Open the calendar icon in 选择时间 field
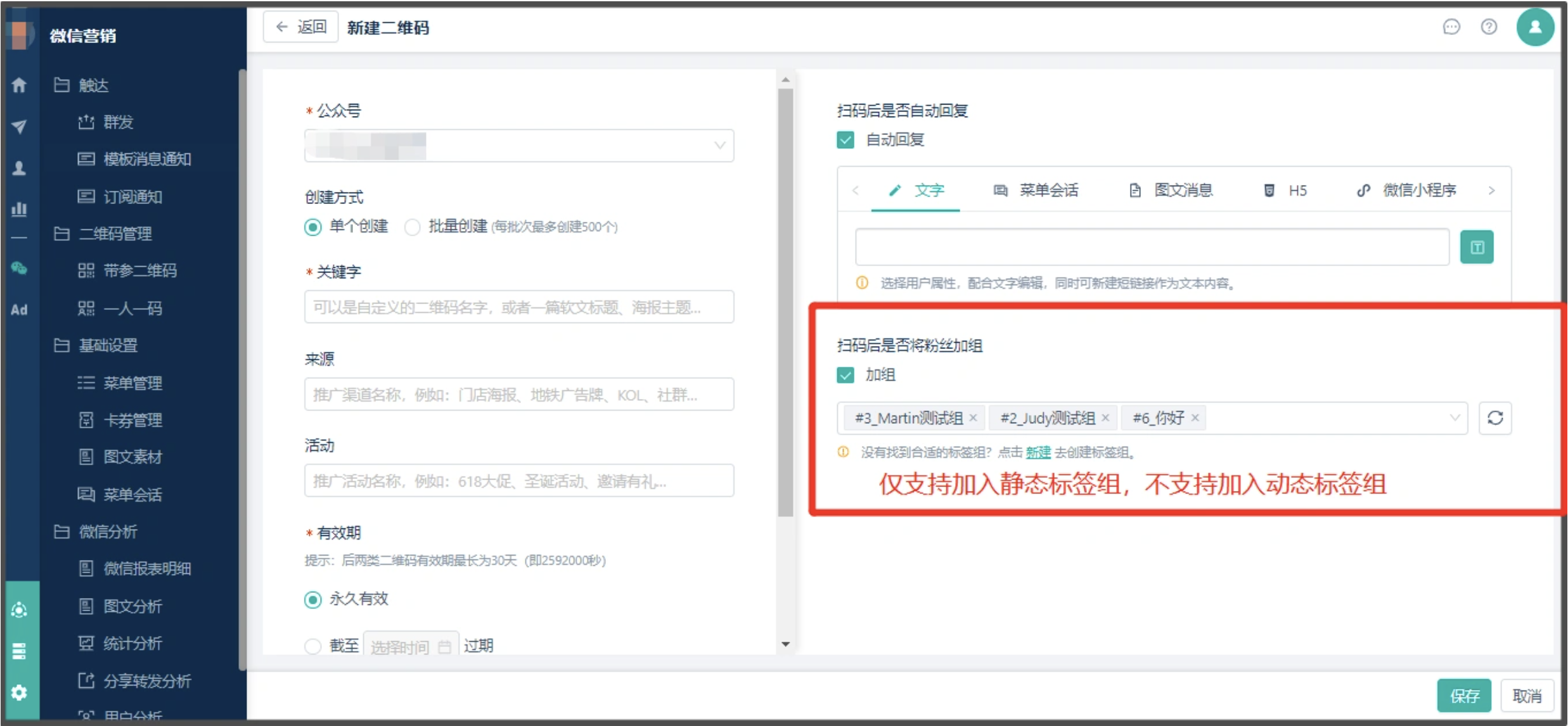Image resolution: width=1568 pixels, height=726 pixels. pos(444,647)
